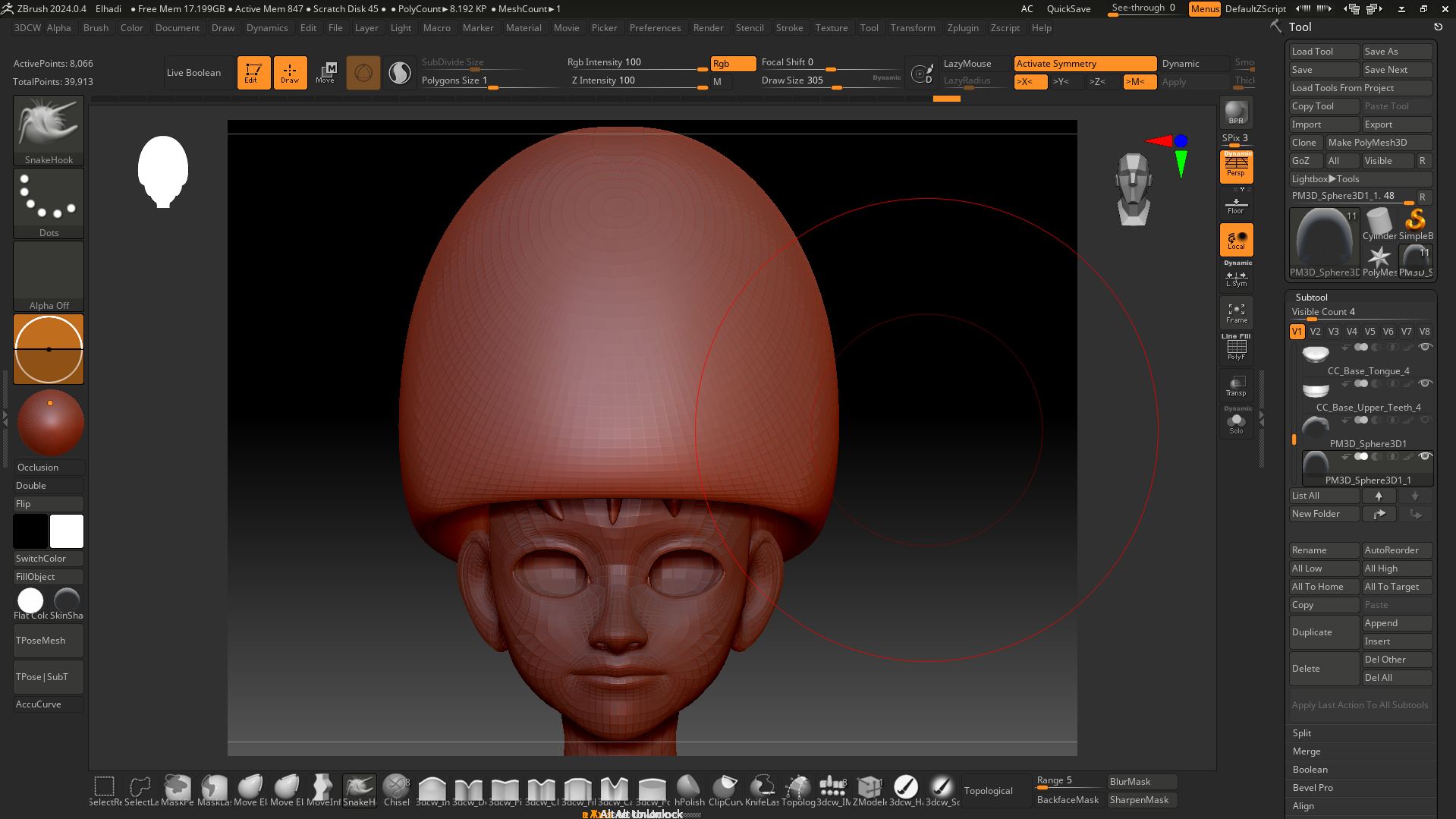Select the Move mode icon in top shelf
The height and width of the screenshot is (819, 1456).
coord(326,73)
